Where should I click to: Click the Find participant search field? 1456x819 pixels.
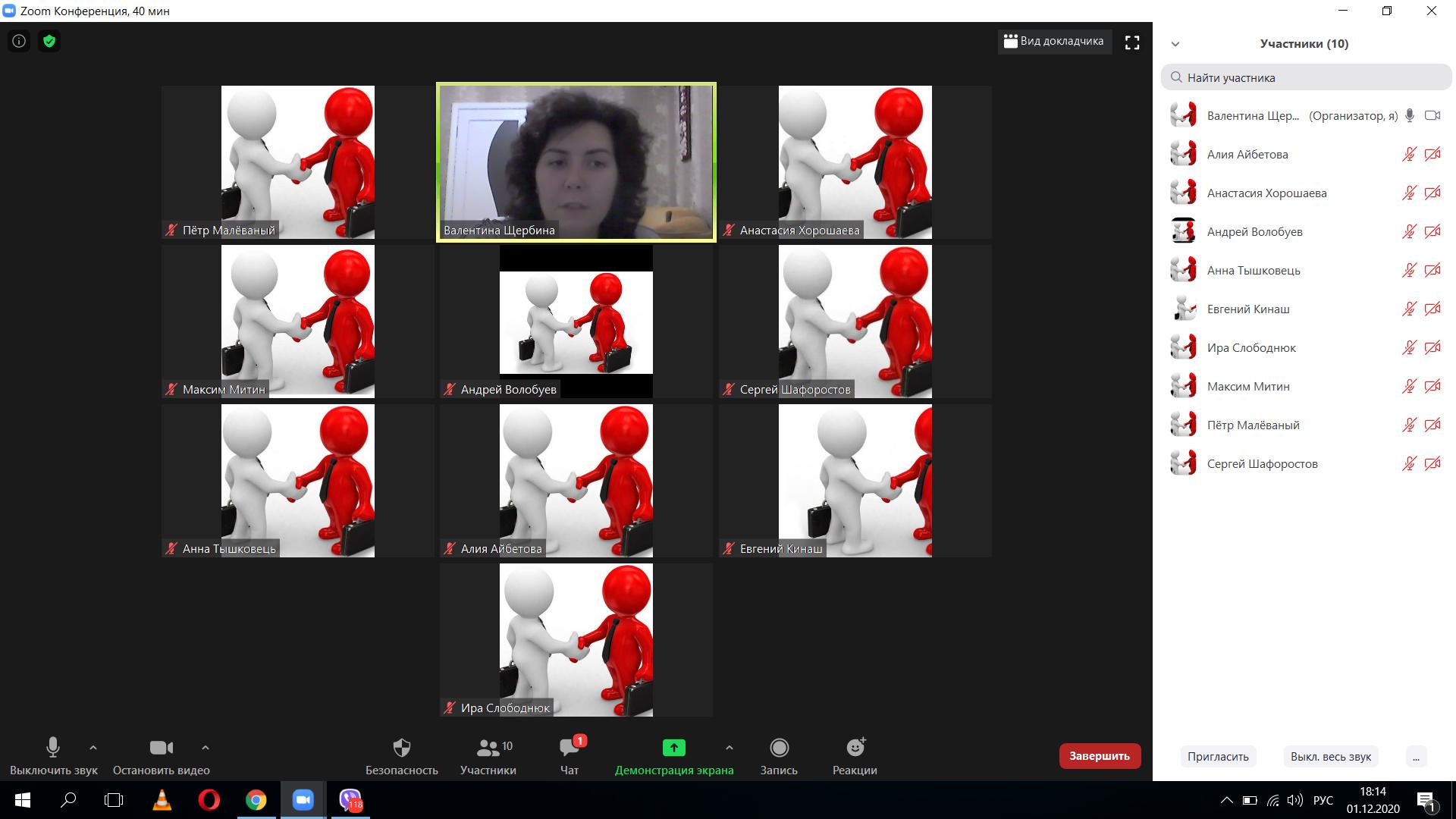pos(1306,77)
